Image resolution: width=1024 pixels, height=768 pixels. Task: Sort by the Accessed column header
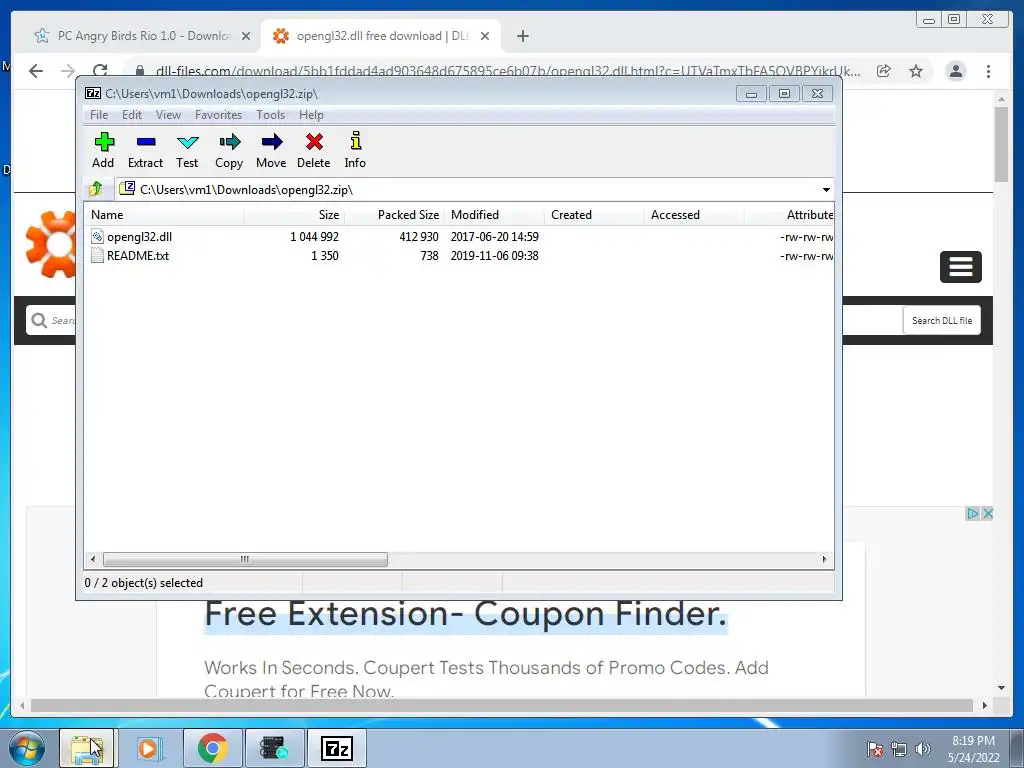pos(694,215)
